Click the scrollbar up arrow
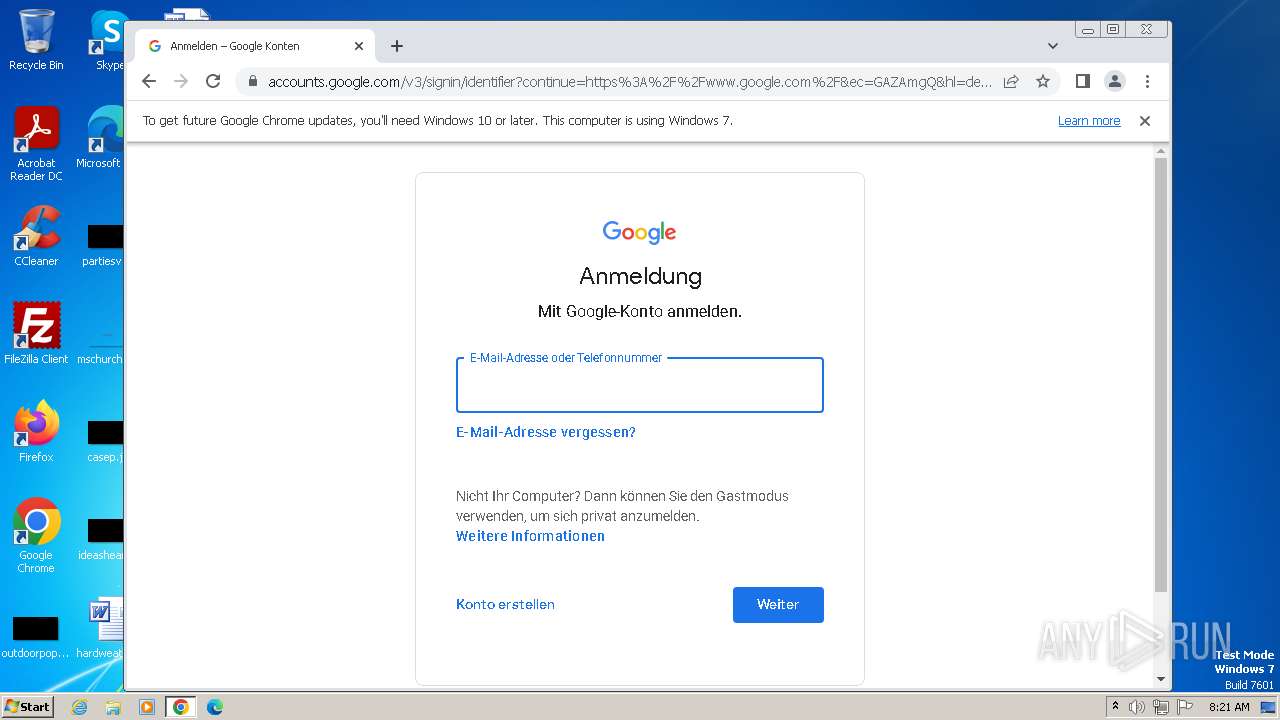The width and height of the screenshot is (1280, 720). [x=1161, y=151]
